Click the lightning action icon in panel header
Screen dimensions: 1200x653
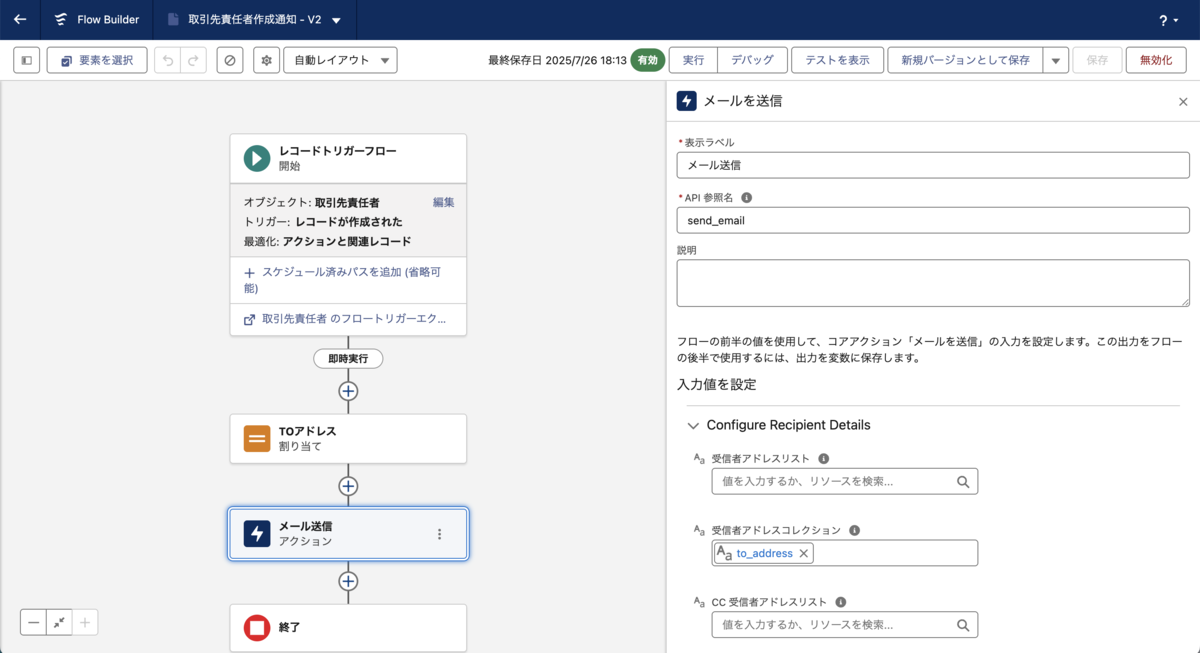pos(687,101)
